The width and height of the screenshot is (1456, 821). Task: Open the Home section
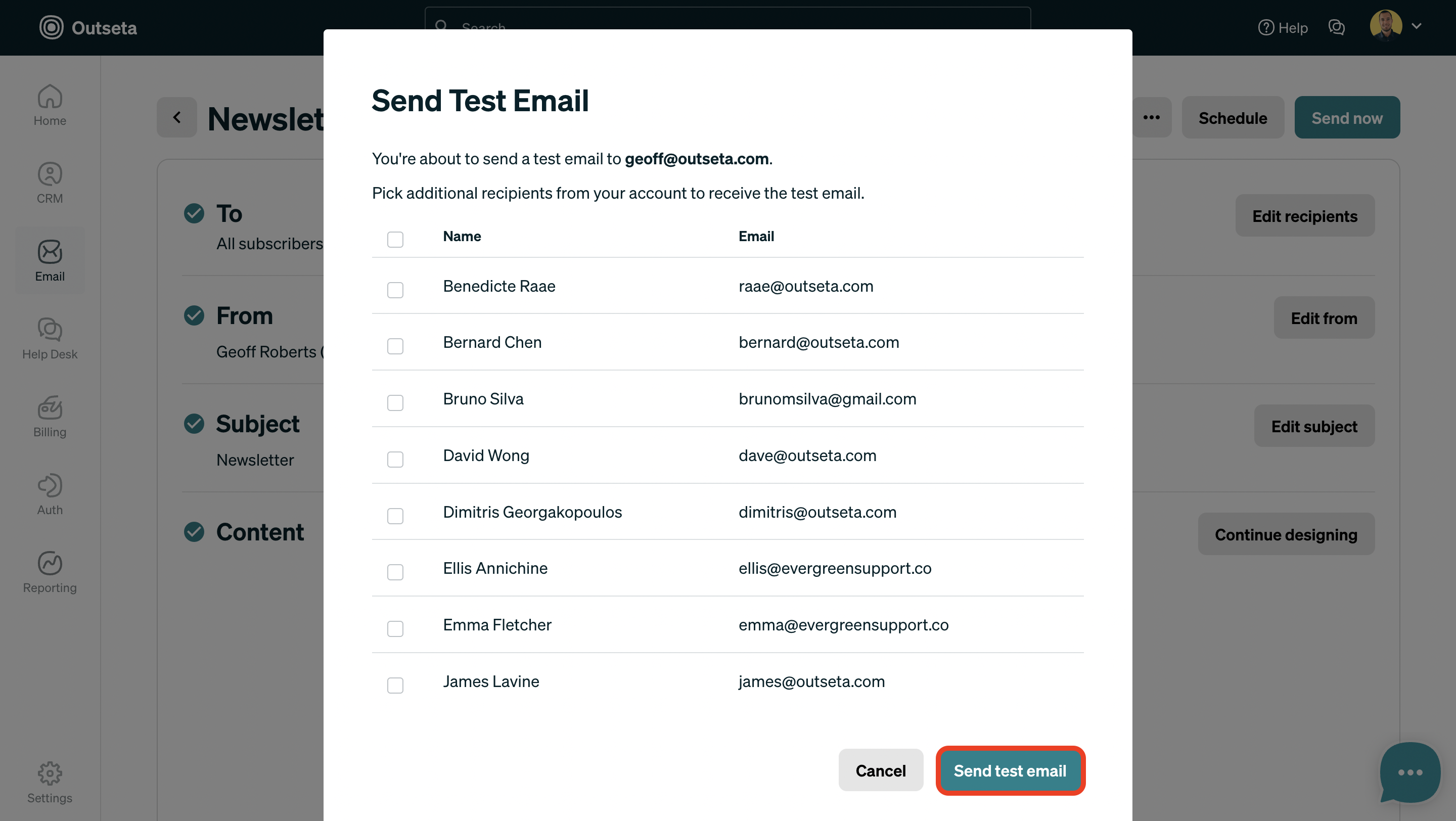(50, 105)
